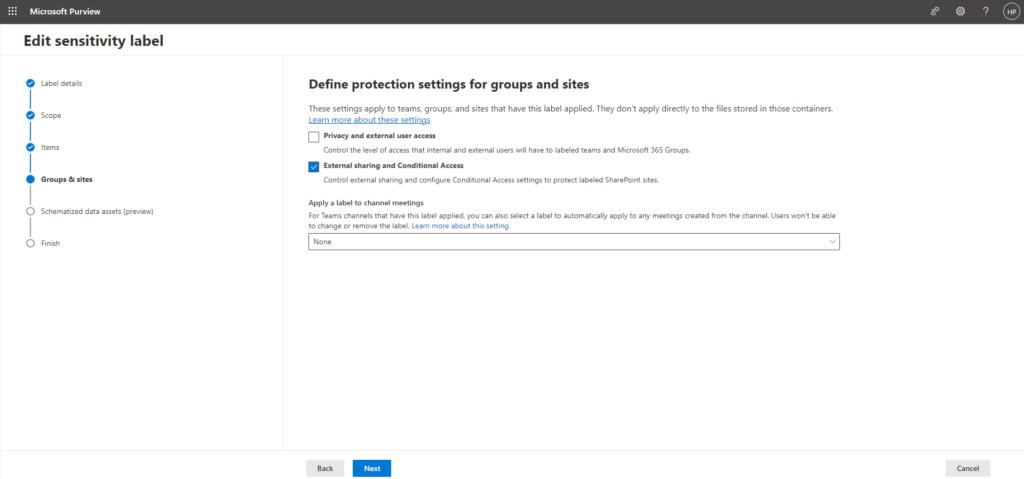Click the Label details completed step icon
Viewport: 1024px width, 479px height.
[x=31, y=83]
